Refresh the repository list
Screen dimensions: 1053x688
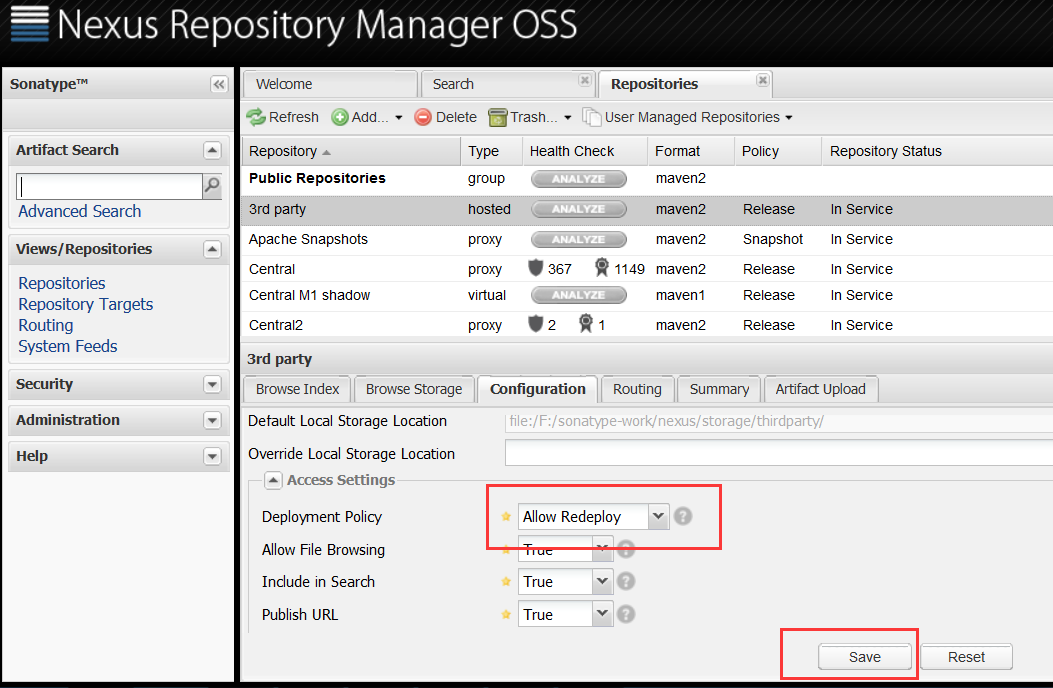pos(283,117)
